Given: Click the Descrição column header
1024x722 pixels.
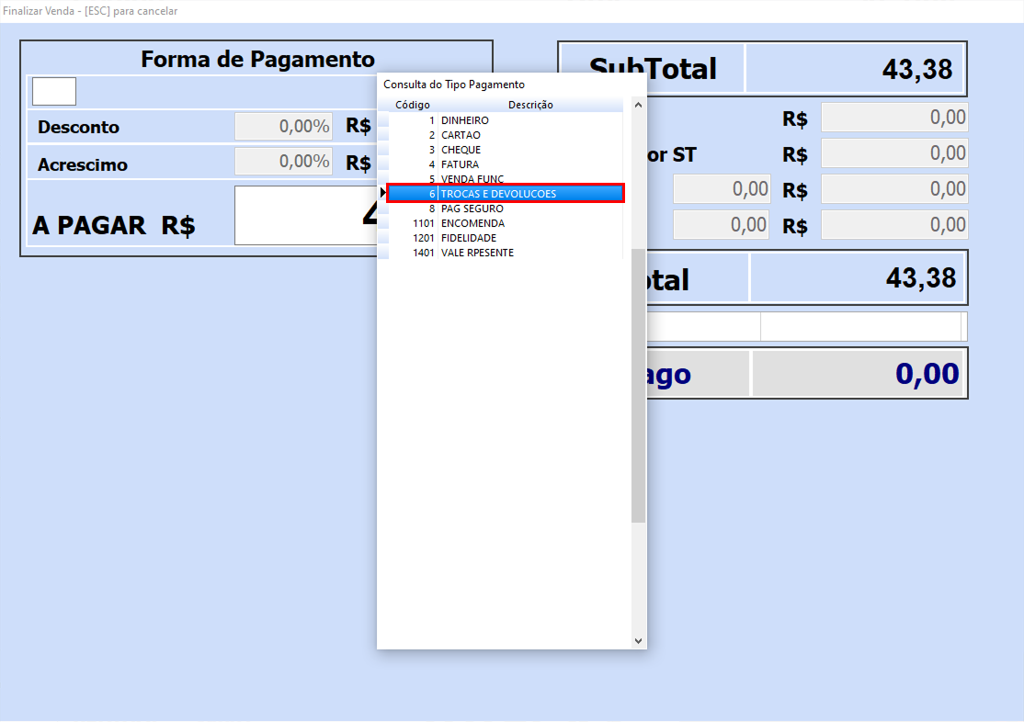Looking at the screenshot, I should pos(530,105).
